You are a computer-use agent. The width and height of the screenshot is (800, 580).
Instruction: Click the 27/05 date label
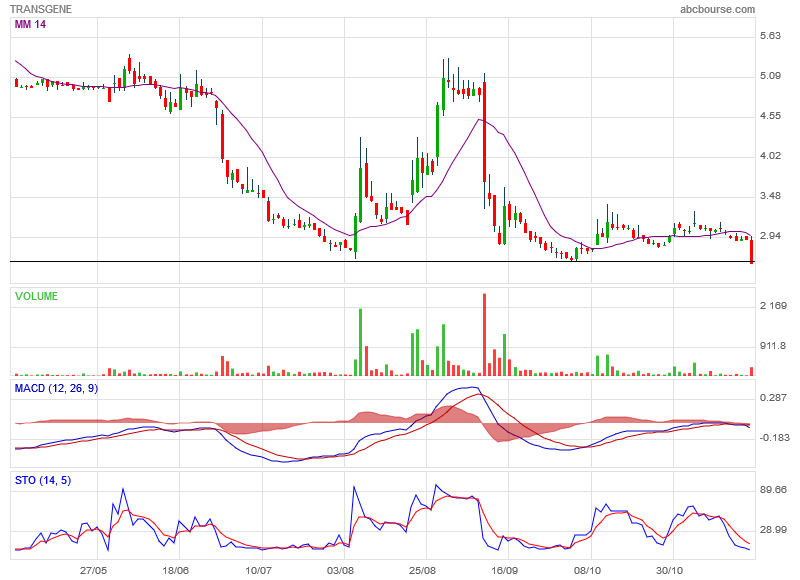[x=93, y=570]
